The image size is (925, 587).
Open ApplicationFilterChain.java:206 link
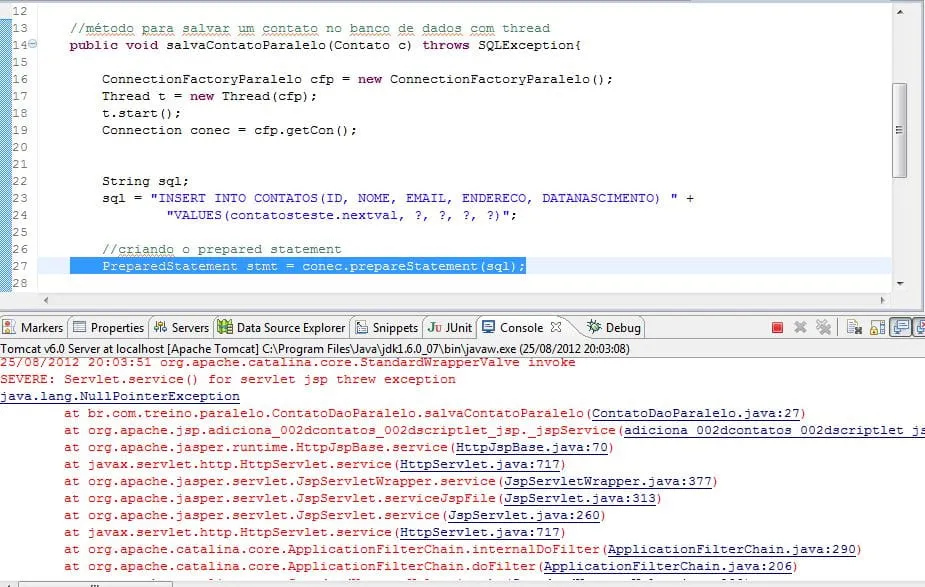(668, 566)
